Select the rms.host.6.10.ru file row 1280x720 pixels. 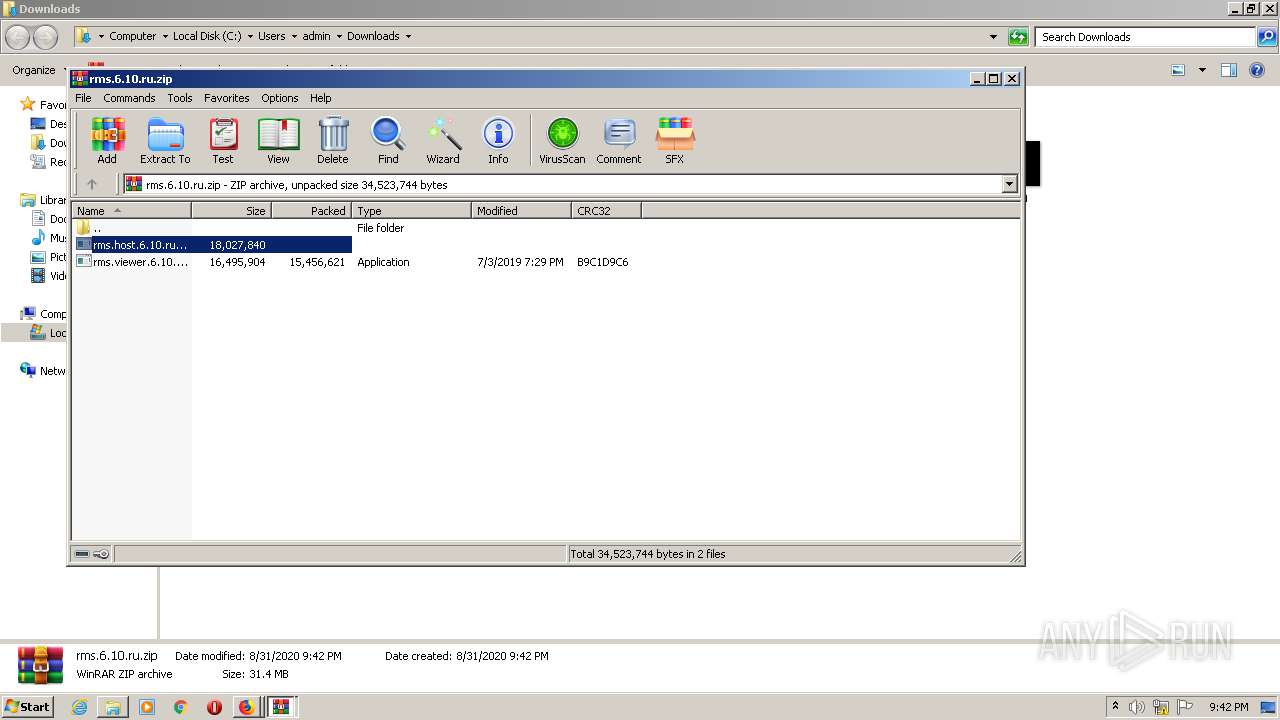coord(213,245)
